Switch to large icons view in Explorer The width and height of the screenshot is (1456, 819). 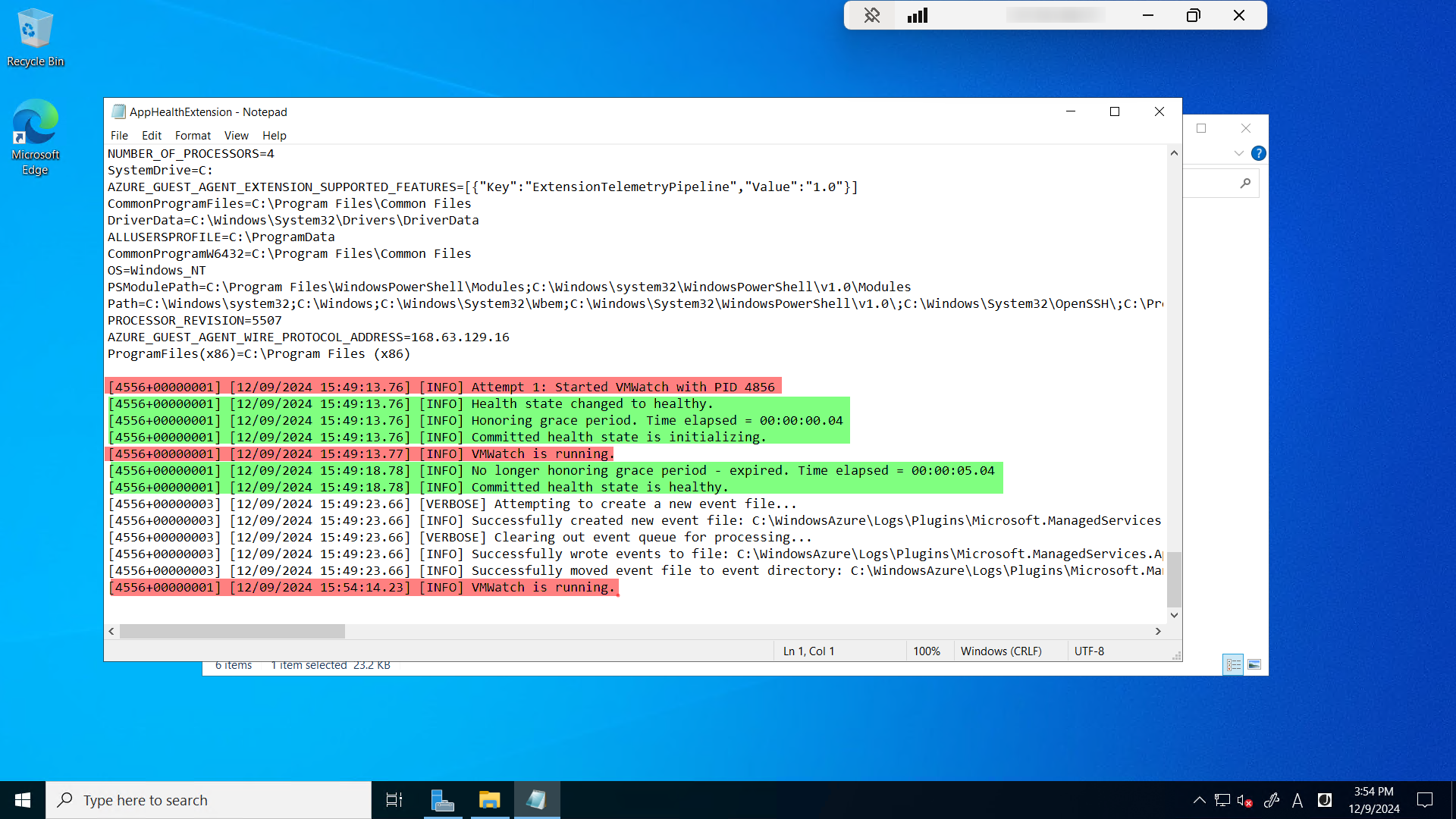1254,665
